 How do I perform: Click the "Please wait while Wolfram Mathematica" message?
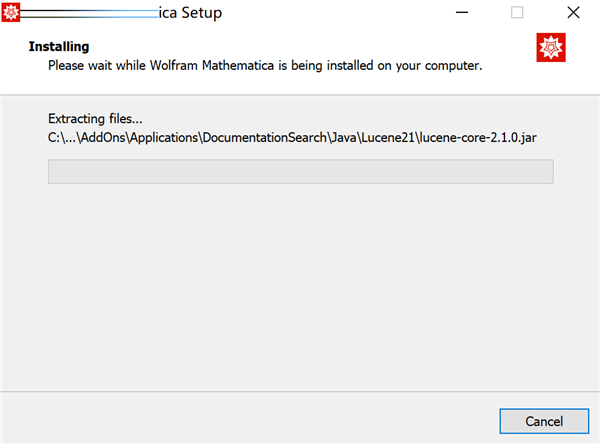(266, 66)
